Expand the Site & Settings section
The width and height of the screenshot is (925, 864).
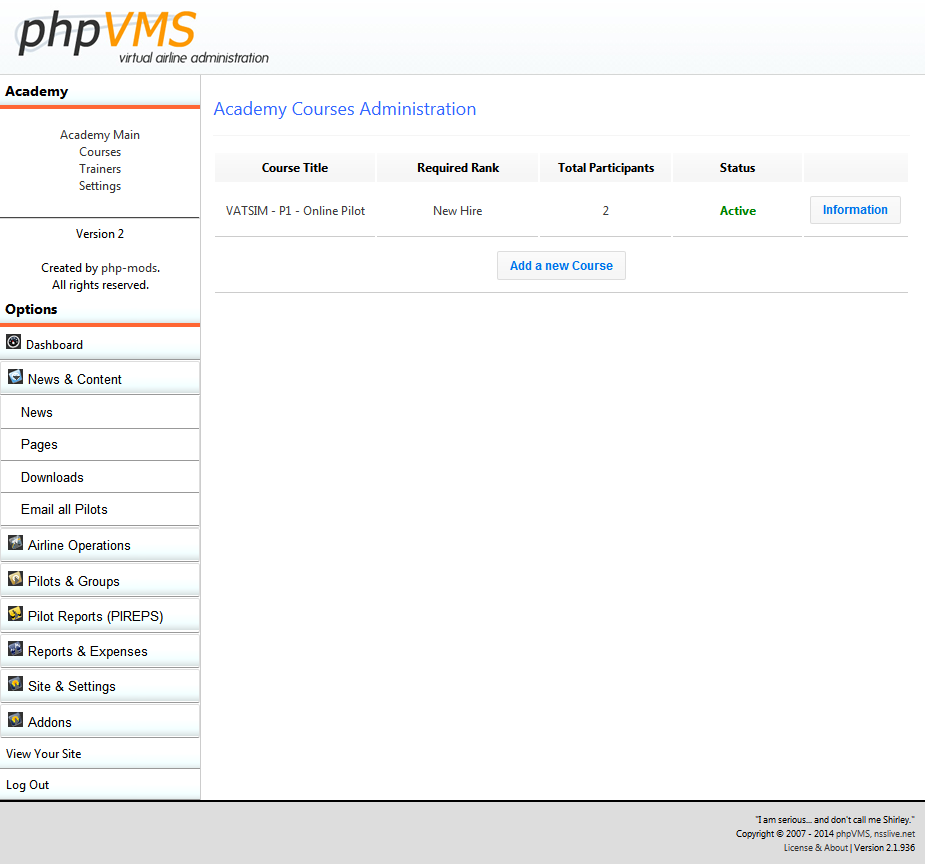click(100, 685)
